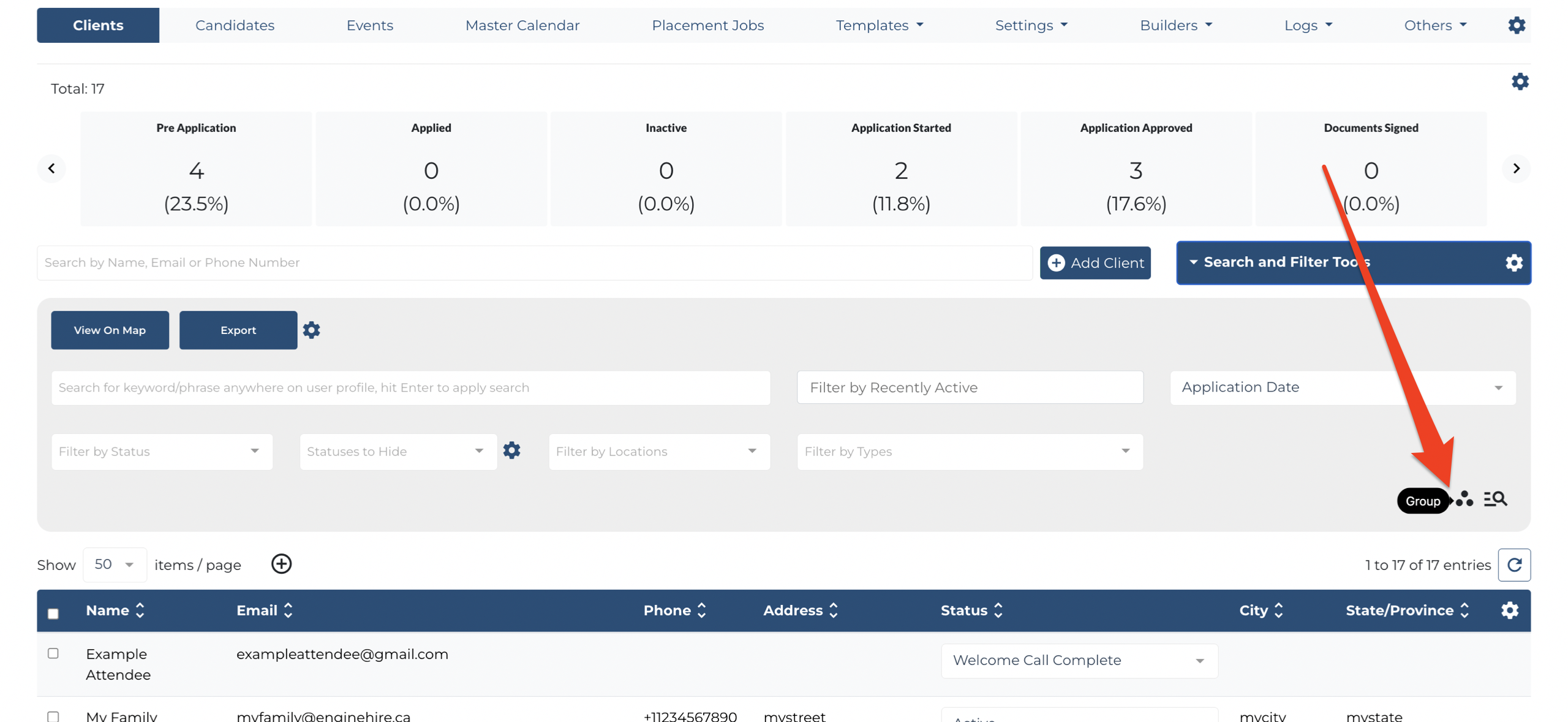
Task: Click the Group icon with three dots
Action: point(1464,499)
